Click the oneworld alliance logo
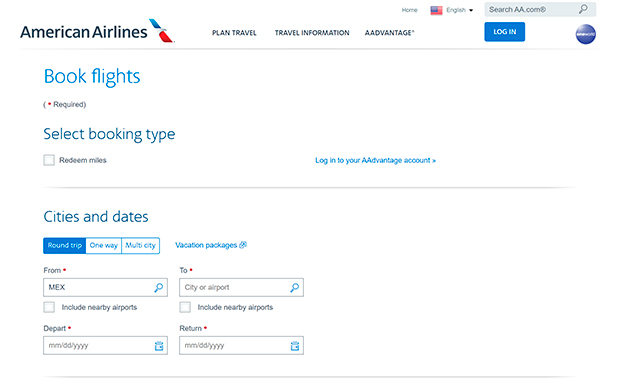 (x=586, y=34)
